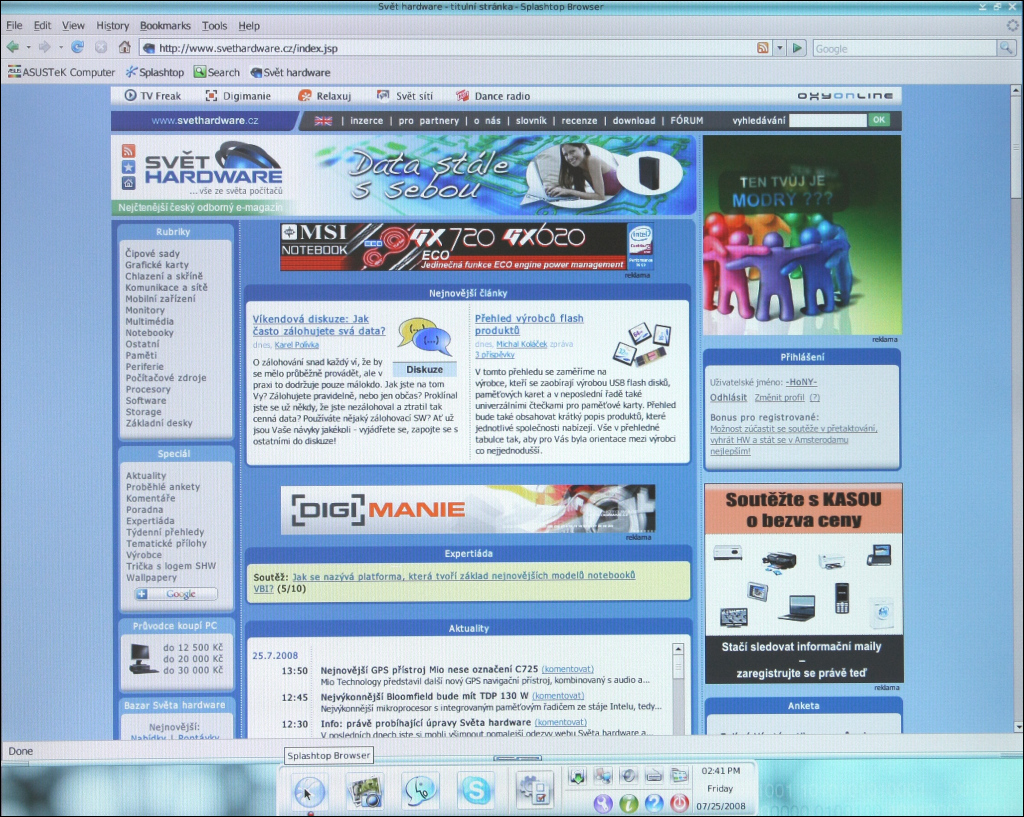Open the chat messenger dock icon
The width and height of the screenshot is (1024, 817).
point(420,790)
